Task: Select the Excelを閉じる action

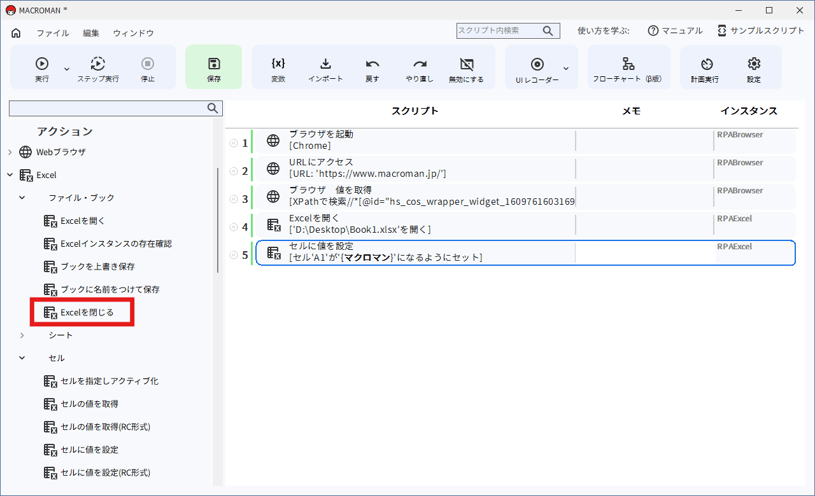Action: 78,312
